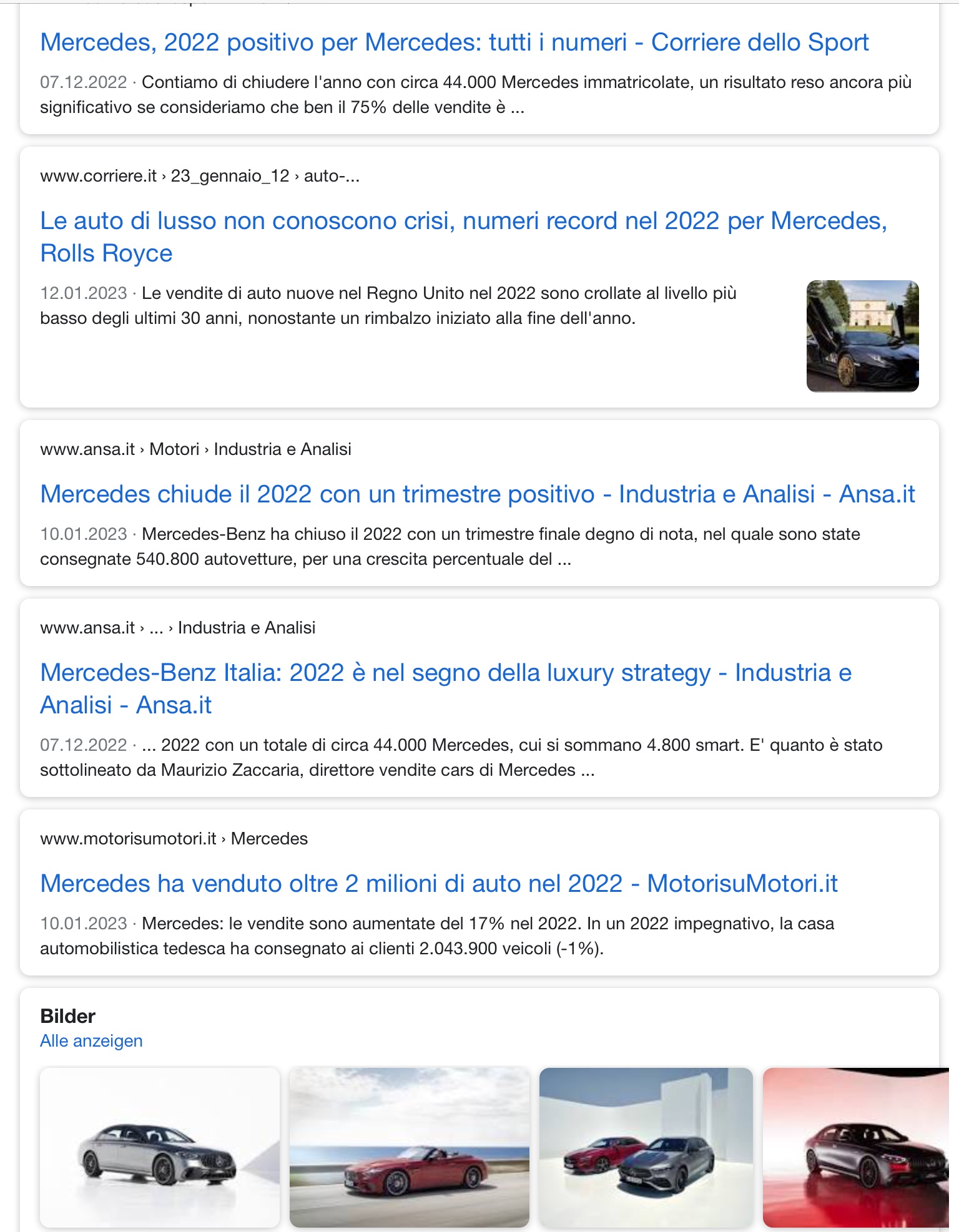Click the black Lamborghini thumbnail image
Viewport: 959px width, 1232px height.
[862, 336]
